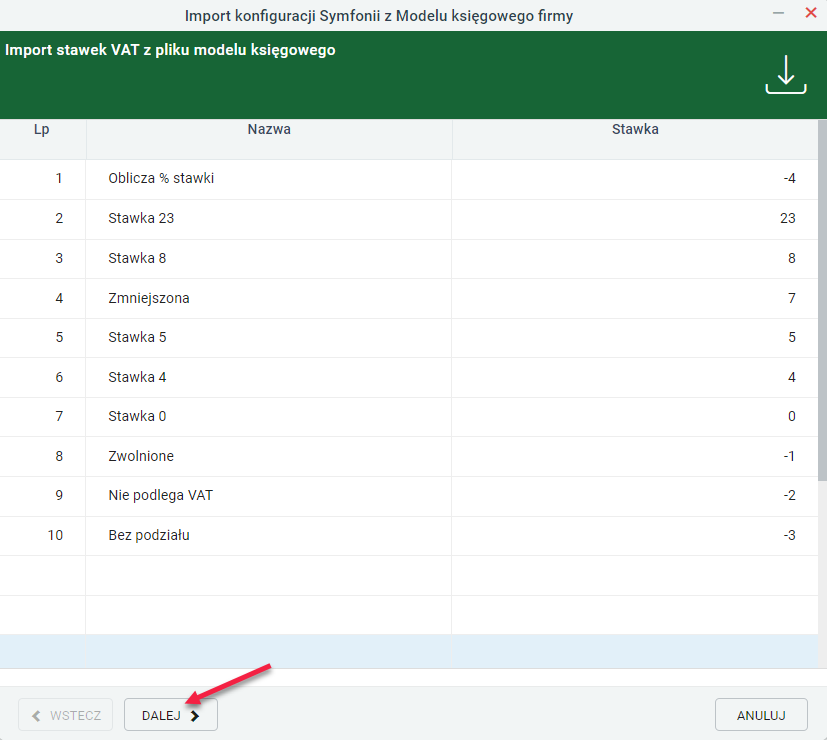The width and height of the screenshot is (827, 740).
Task: Click the Lp cell in the Stawka 5 row
Action: coord(42,338)
